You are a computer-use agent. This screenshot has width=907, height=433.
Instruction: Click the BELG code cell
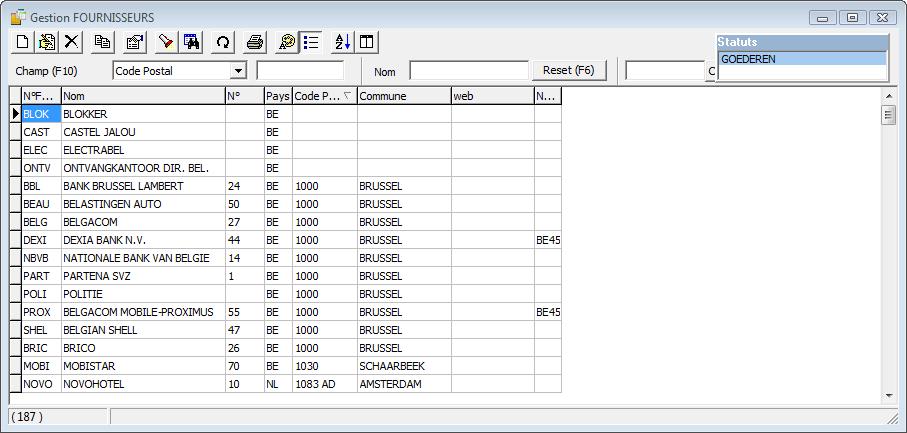[41, 222]
